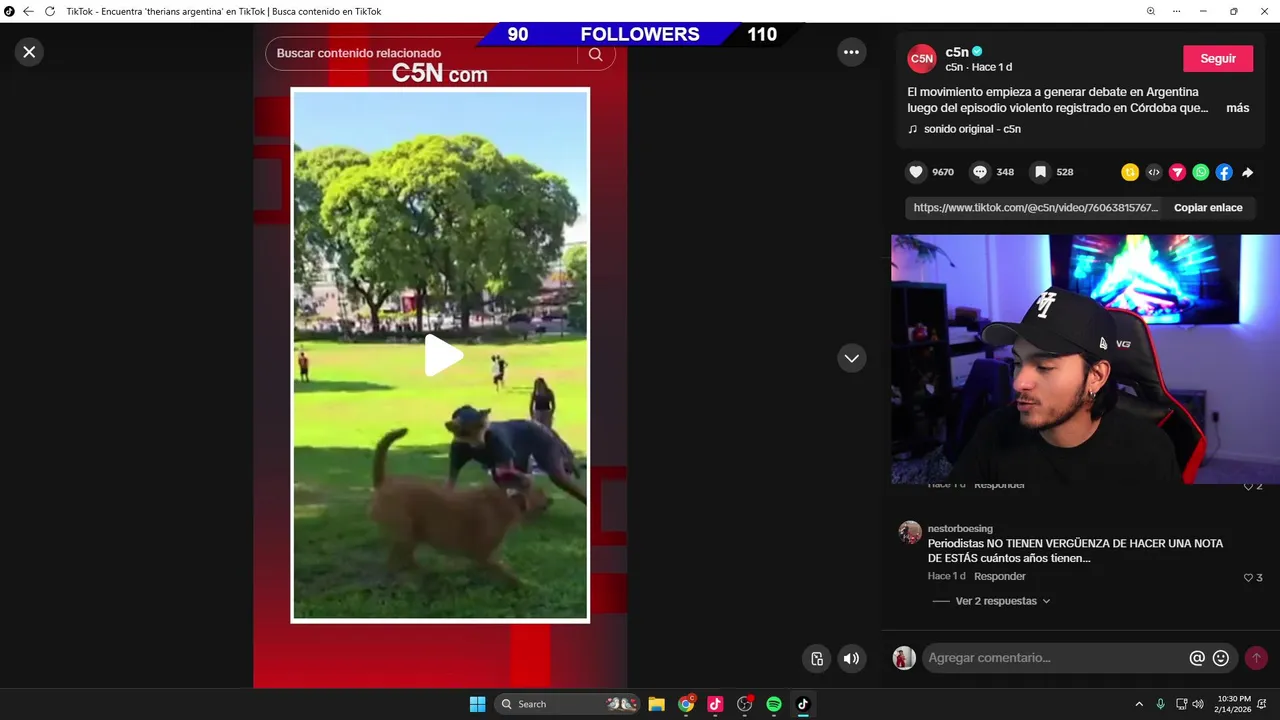This screenshot has height=720, width=1280.
Task: Open network status tray icon
Action: (x=1182, y=704)
